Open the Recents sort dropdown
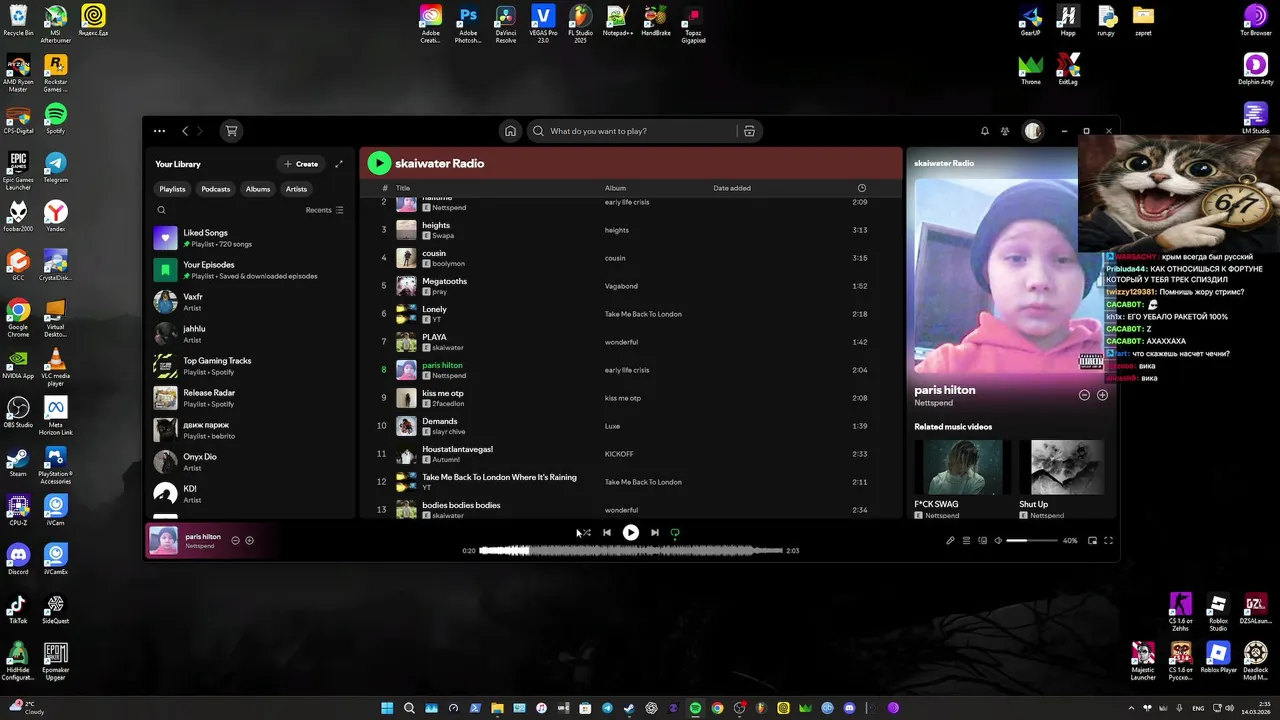 (x=324, y=210)
